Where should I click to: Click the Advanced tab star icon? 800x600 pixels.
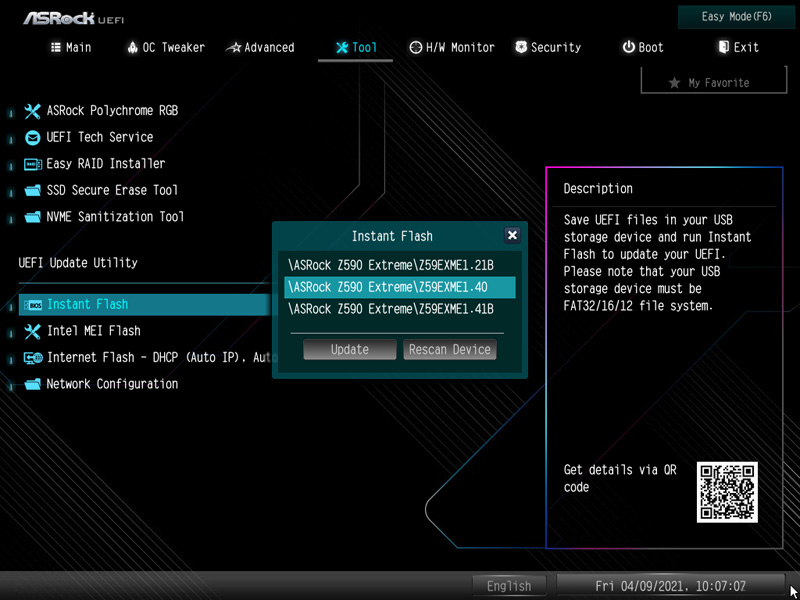click(234, 48)
